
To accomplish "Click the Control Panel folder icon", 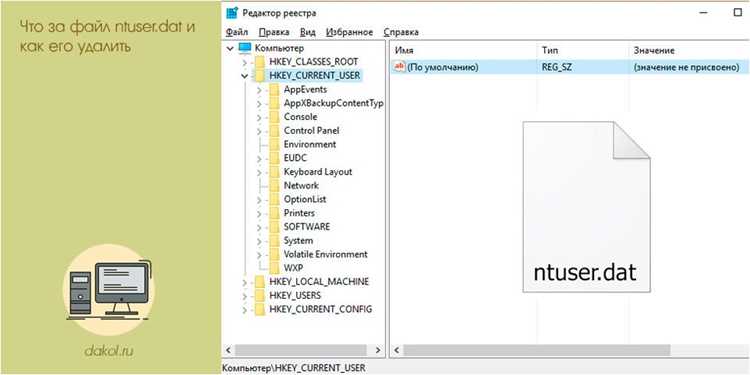I will point(274,131).
